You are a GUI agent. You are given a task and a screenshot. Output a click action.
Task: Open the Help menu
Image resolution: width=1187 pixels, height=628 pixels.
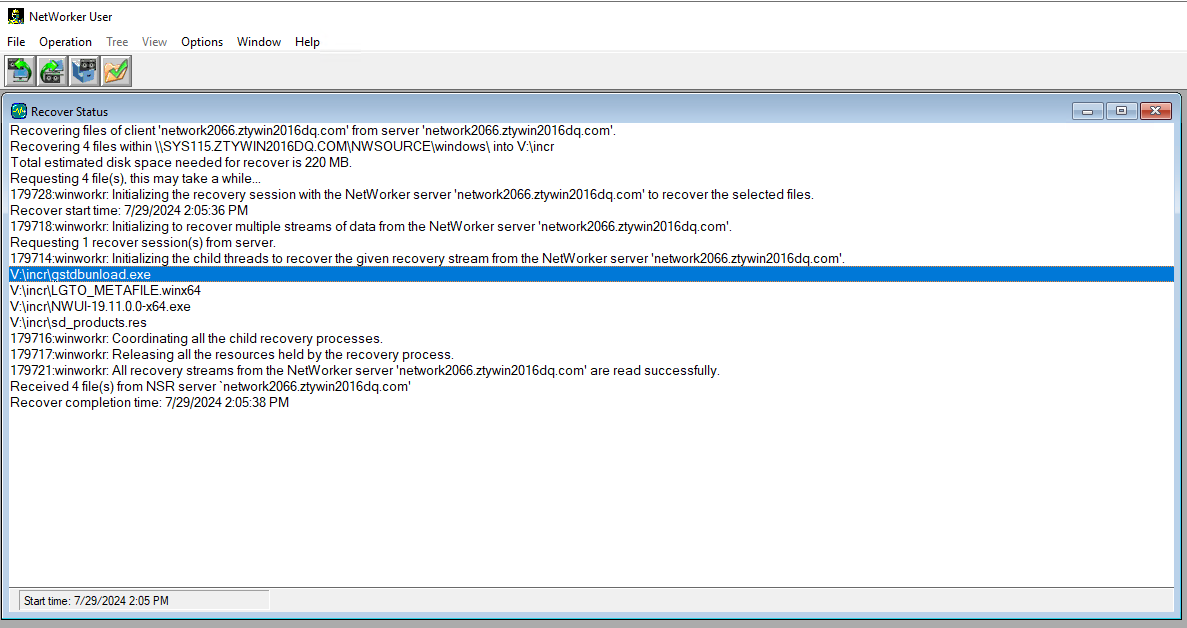[307, 42]
